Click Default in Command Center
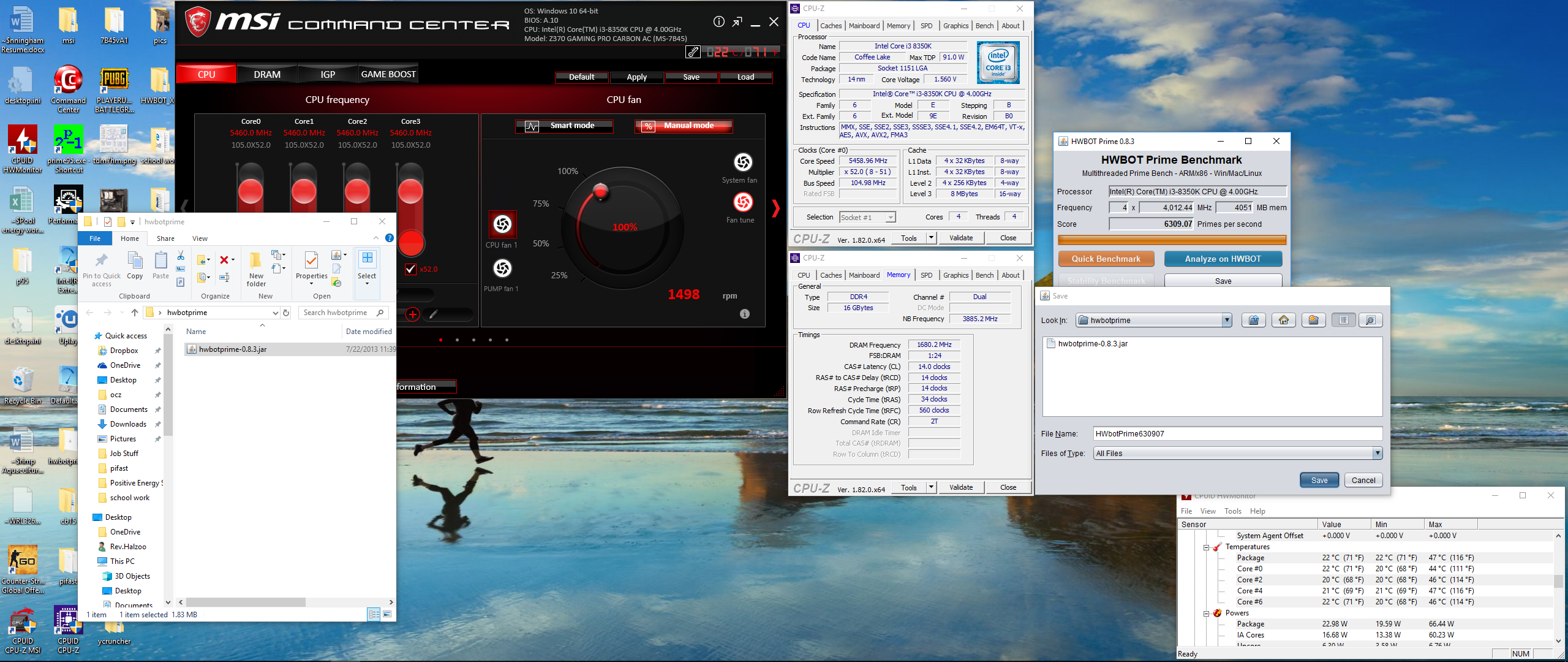This screenshot has height=662, width=1568. (581, 77)
